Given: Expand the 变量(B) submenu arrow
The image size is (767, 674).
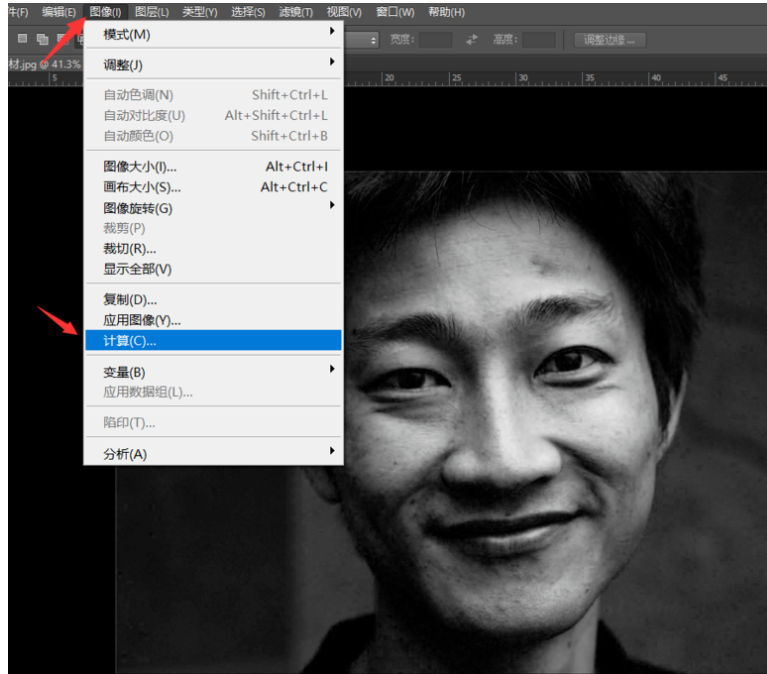Looking at the screenshot, I should click(x=332, y=368).
